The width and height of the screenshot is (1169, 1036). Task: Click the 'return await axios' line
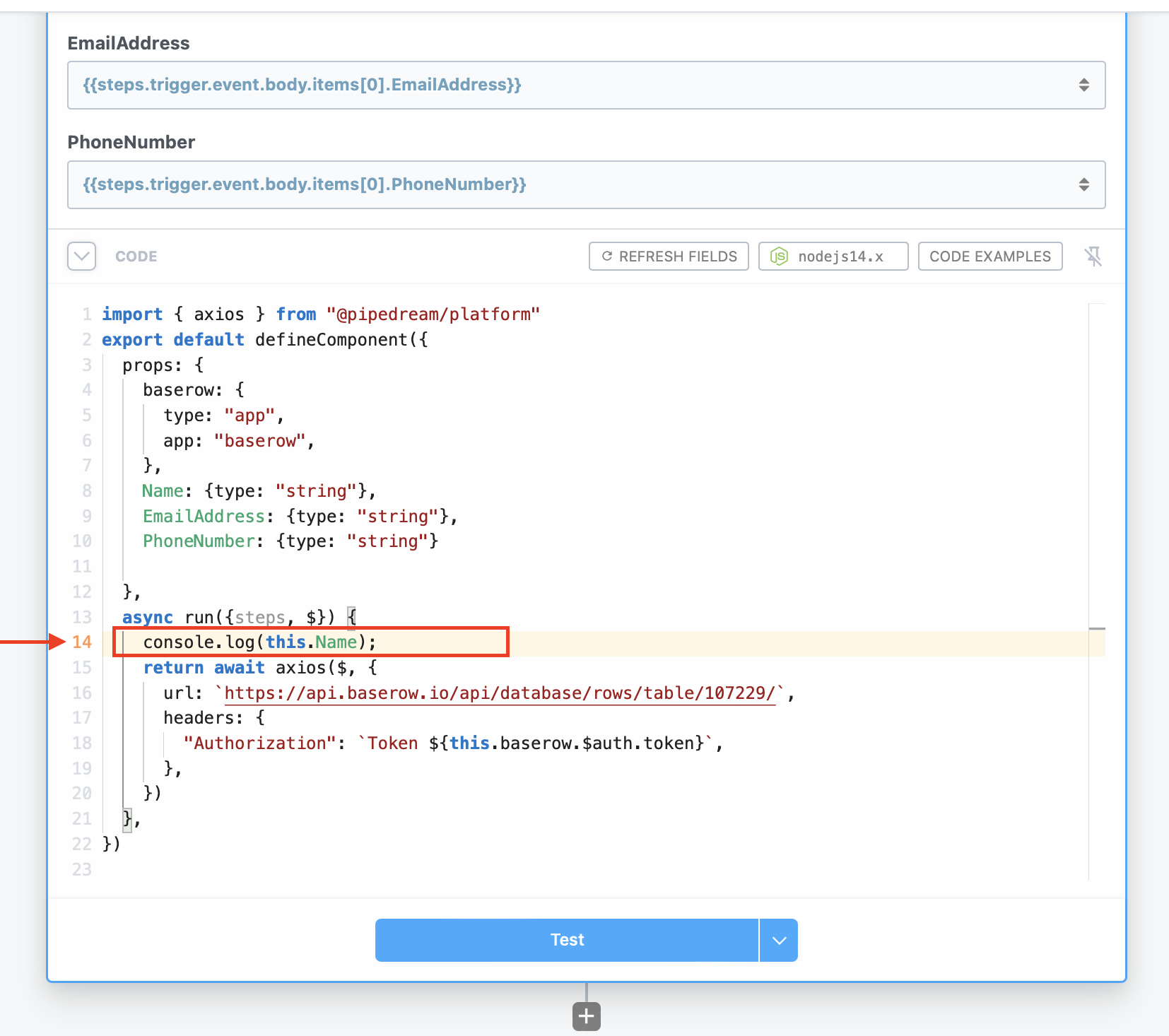click(260, 668)
